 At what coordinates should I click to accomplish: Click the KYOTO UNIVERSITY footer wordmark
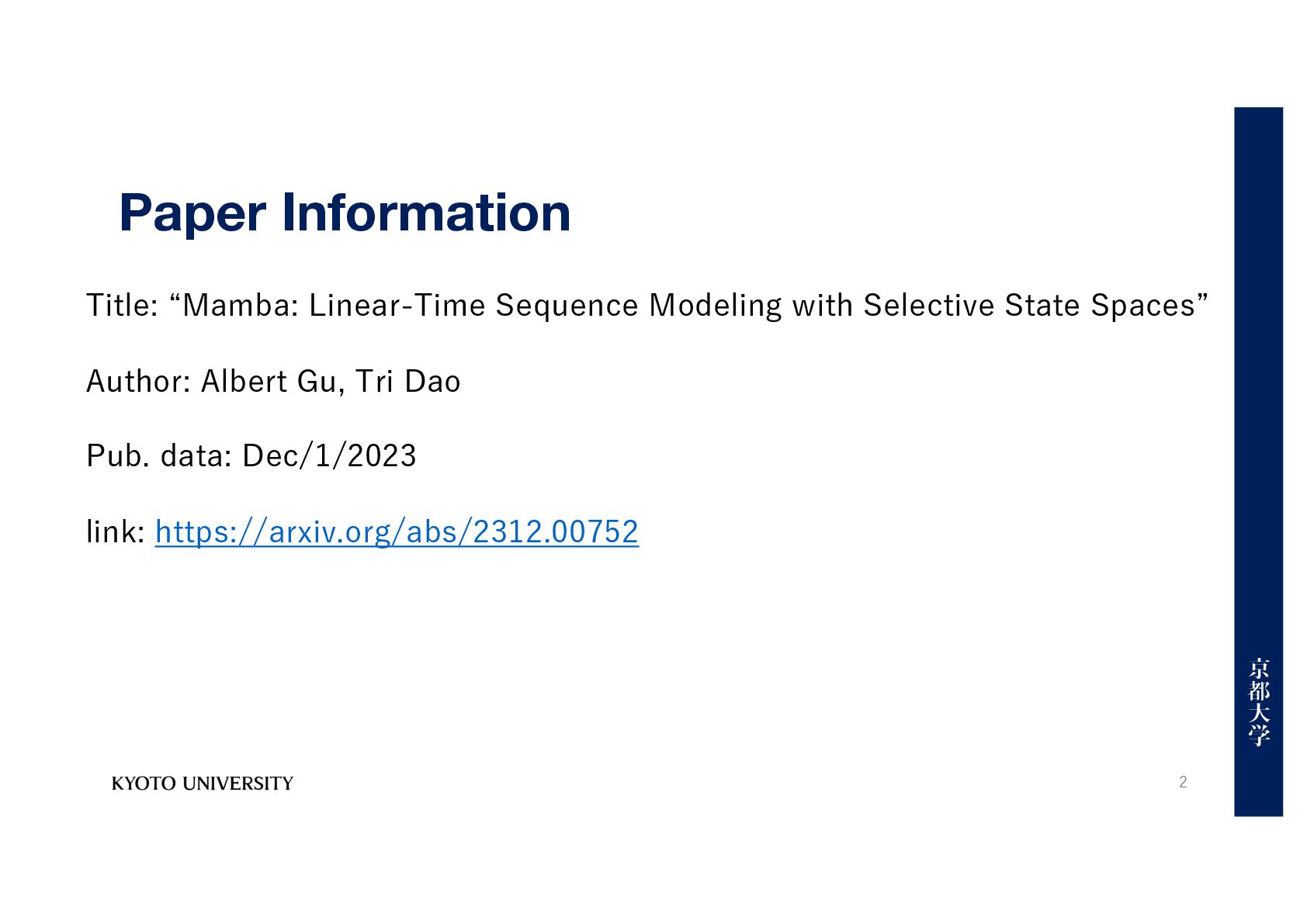pos(203,784)
